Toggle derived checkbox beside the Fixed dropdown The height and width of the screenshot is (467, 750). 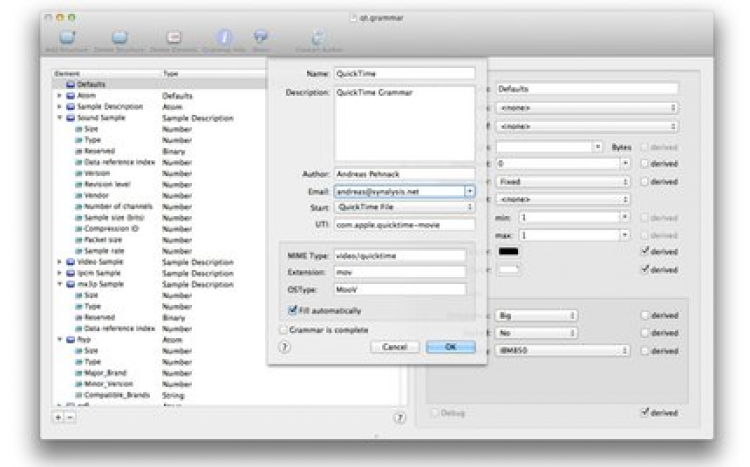point(644,182)
